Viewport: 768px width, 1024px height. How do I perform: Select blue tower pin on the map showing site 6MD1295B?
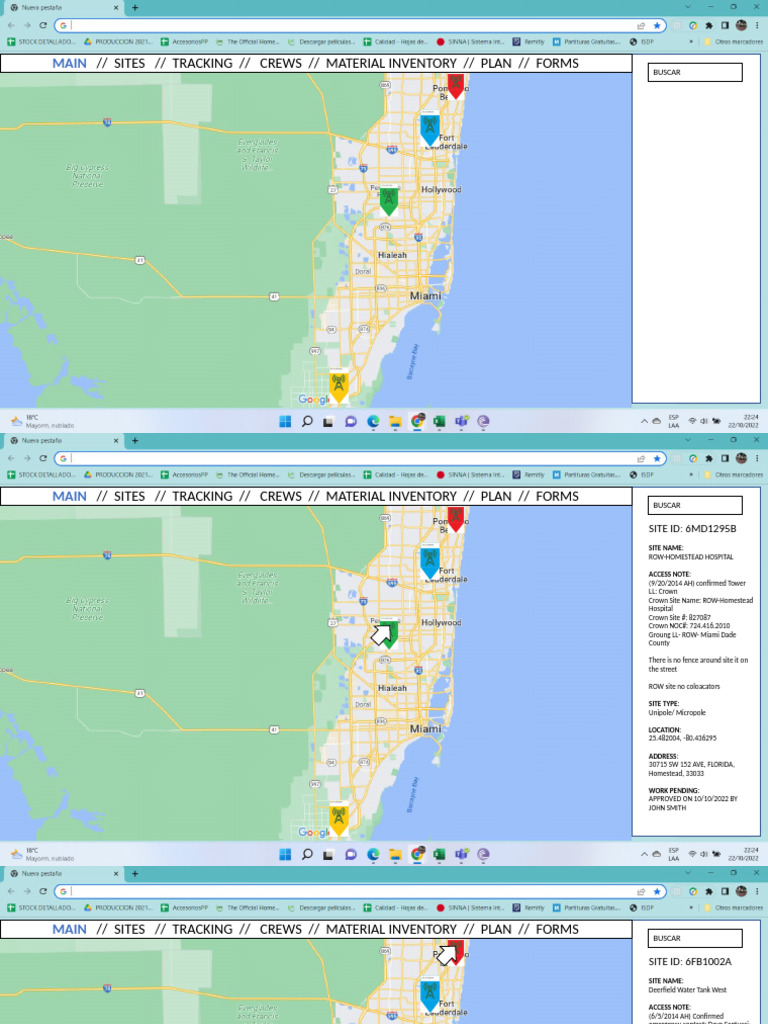430,564
